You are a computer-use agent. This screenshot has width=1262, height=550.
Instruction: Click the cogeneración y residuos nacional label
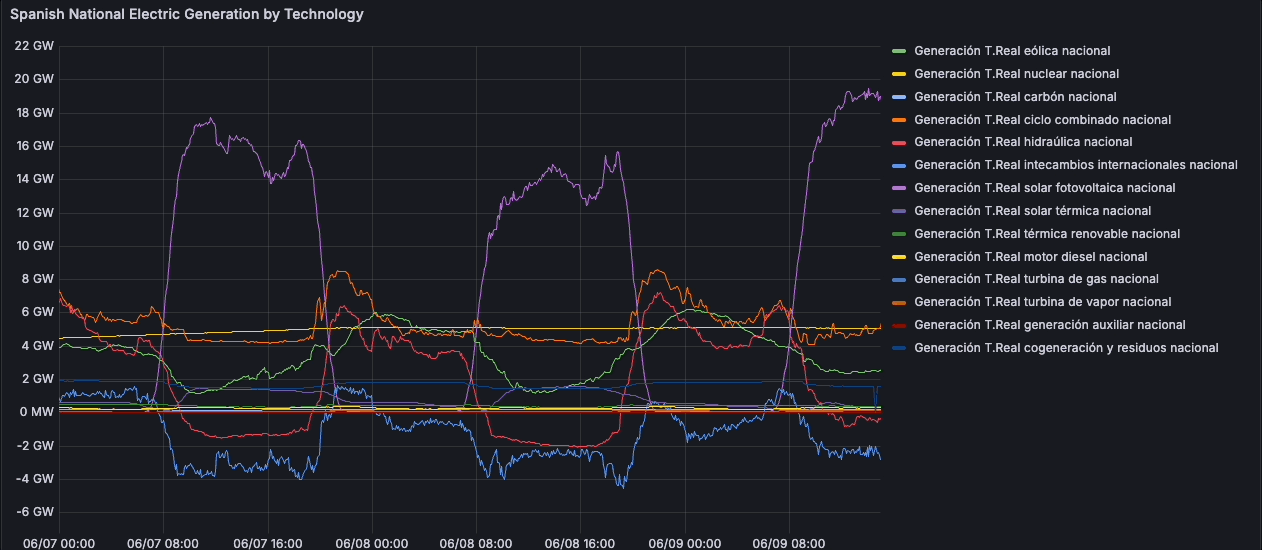[x=1066, y=348]
